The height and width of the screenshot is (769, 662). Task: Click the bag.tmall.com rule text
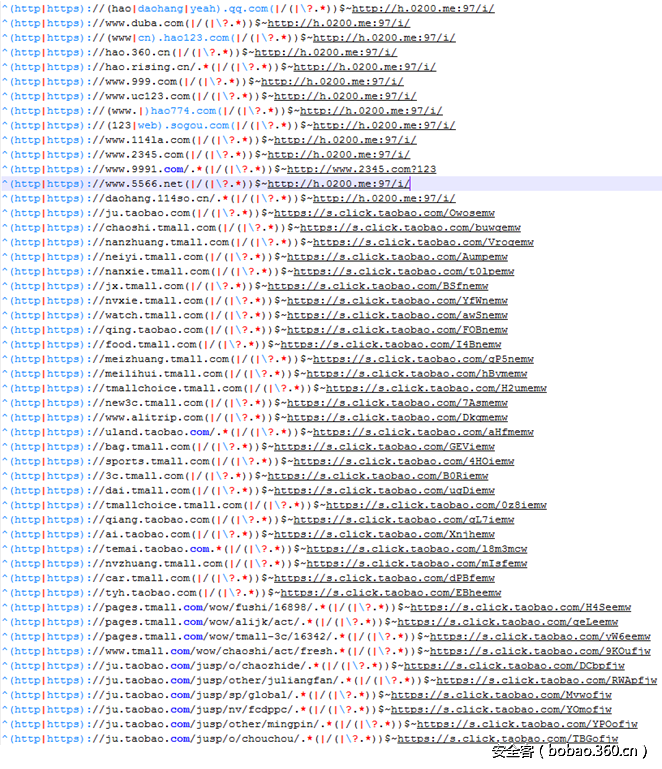(x=148, y=447)
